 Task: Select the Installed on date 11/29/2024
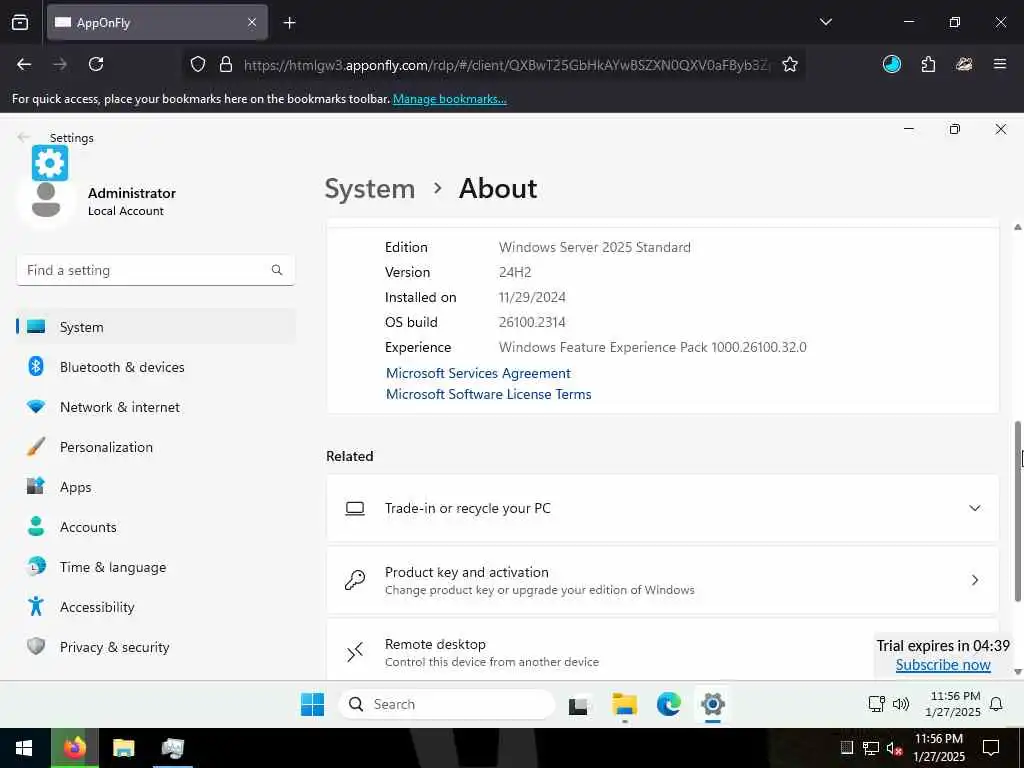(532, 297)
